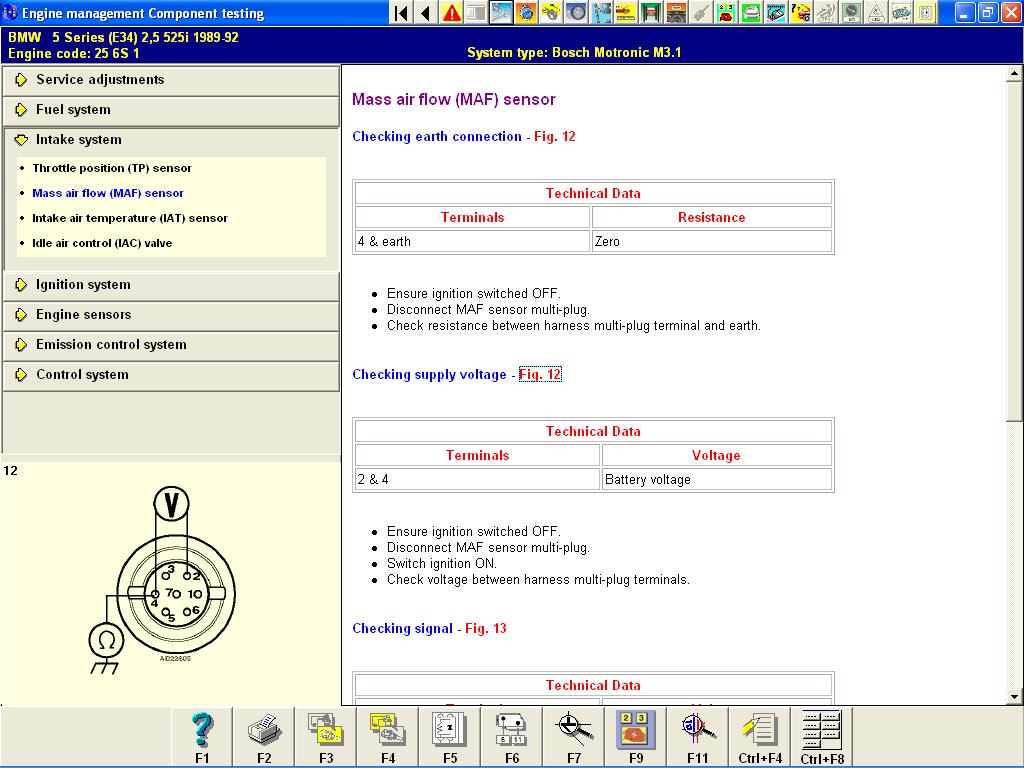Open the Ctrl+F8 table list icon
Image resolution: width=1024 pixels, height=768 pixels.
(x=822, y=737)
